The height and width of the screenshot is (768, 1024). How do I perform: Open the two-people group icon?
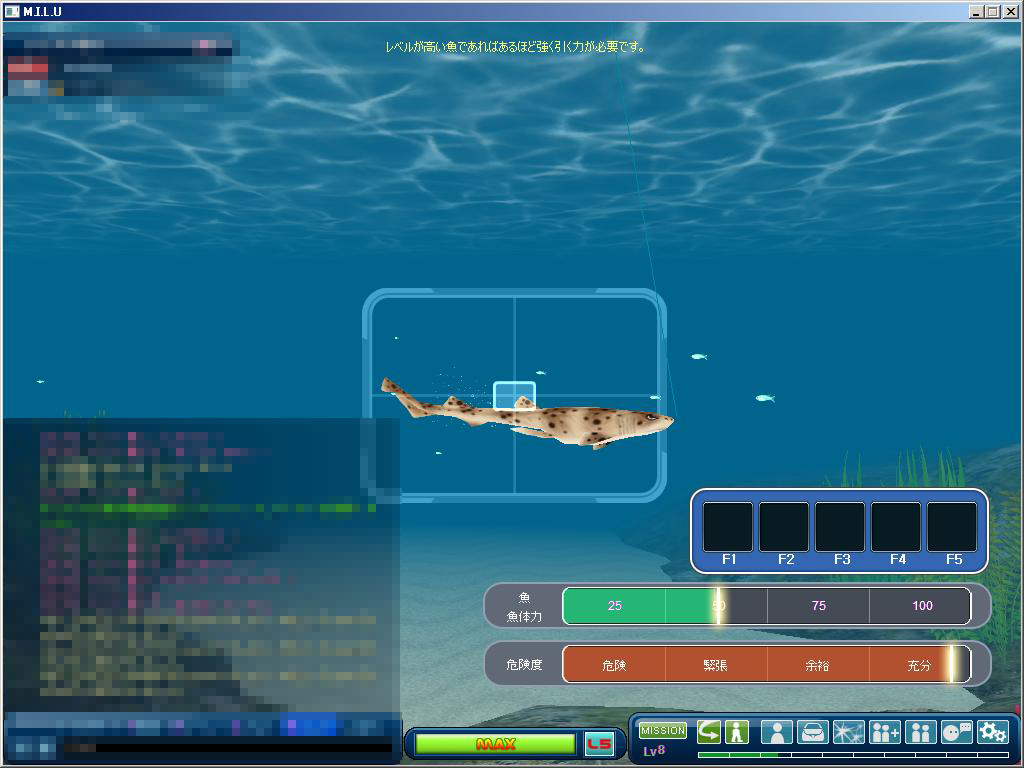click(x=920, y=732)
